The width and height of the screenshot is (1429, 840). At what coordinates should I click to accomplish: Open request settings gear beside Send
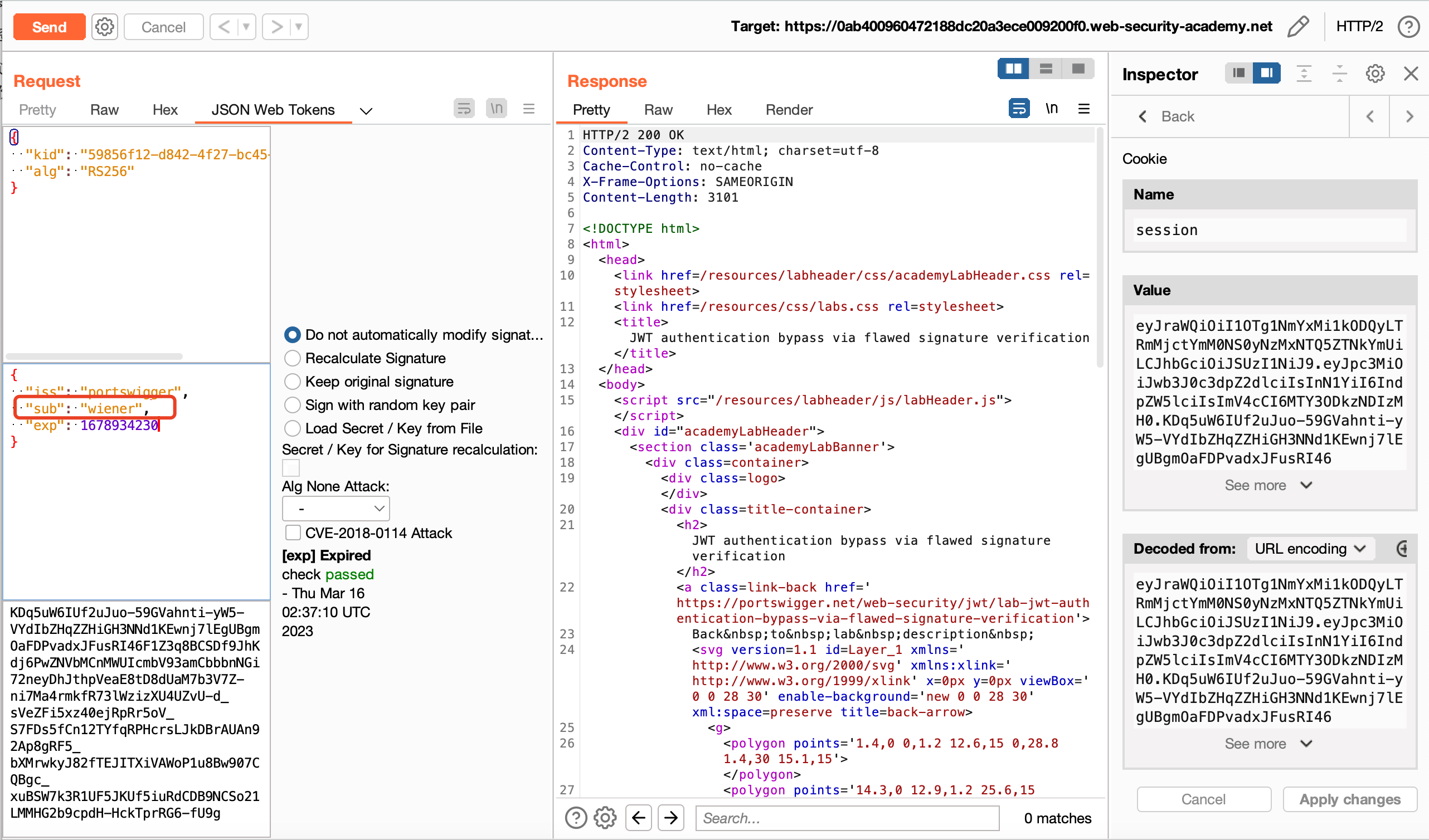pos(104,27)
